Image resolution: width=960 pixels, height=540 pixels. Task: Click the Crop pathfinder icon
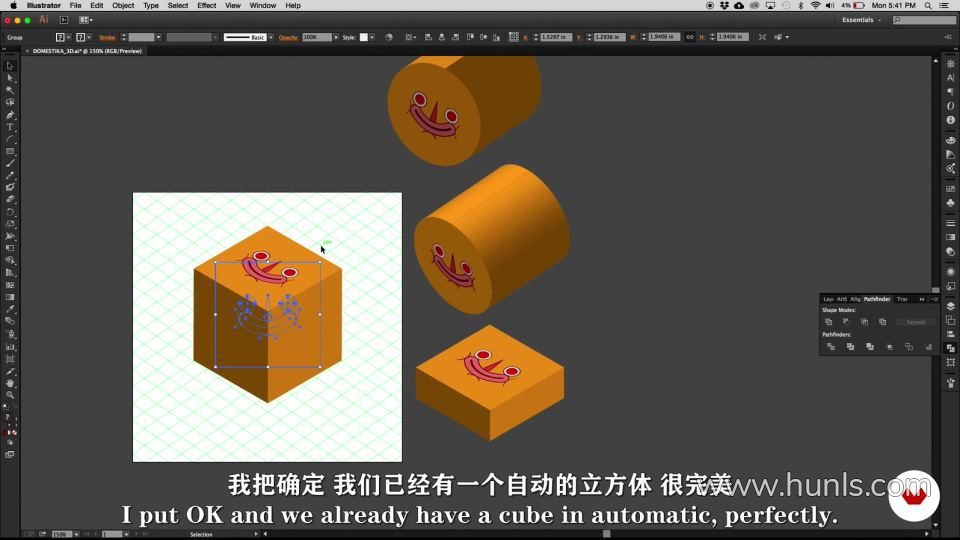(890, 347)
